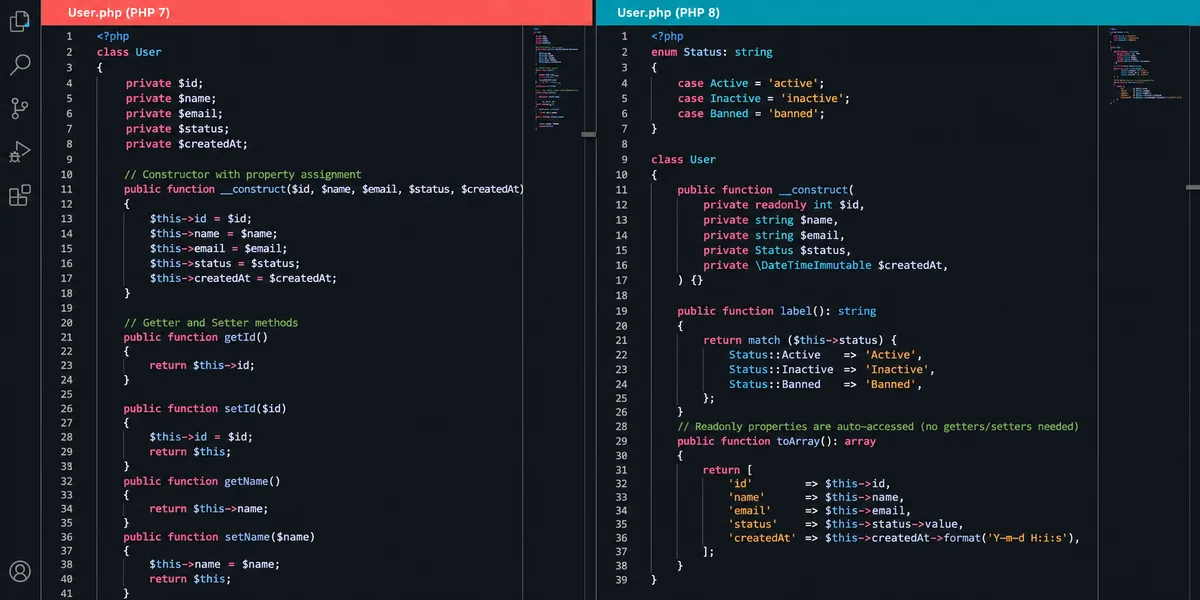Image resolution: width=1200 pixels, height=600 pixels.
Task: Click 'return $this->name;' line
Action: 211,509
